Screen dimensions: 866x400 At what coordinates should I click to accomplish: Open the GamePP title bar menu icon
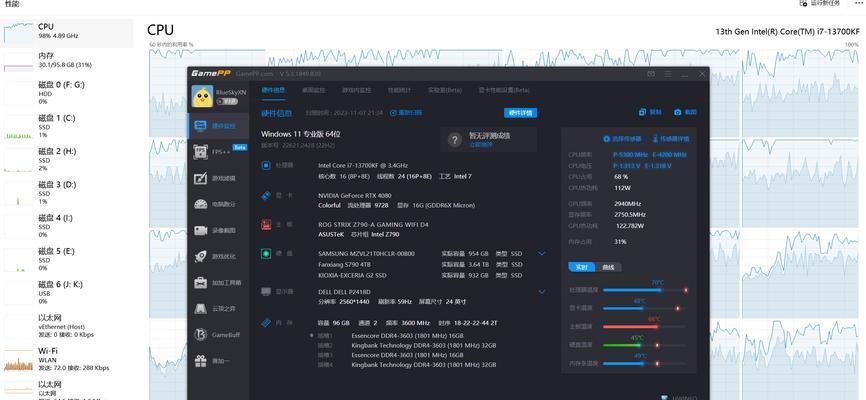tap(668, 74)
